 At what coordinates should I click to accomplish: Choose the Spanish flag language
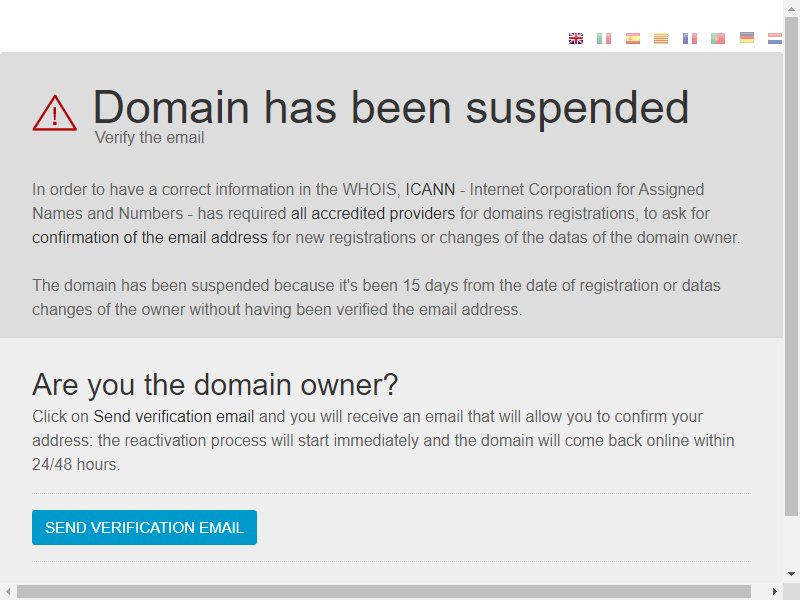[633, 38]
